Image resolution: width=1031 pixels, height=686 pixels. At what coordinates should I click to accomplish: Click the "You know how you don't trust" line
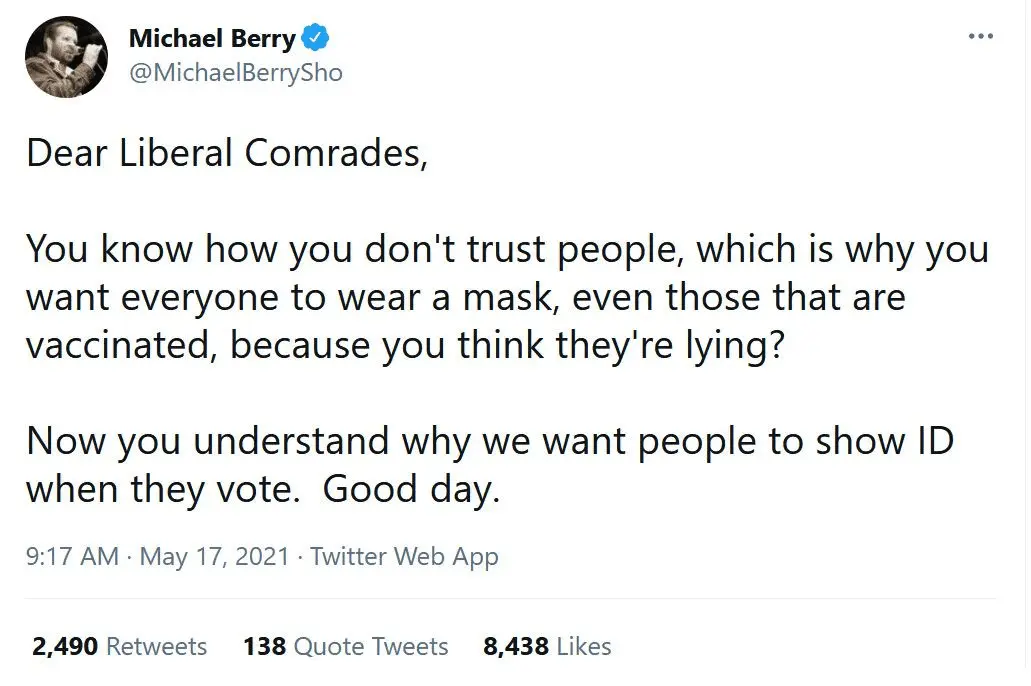[x=507, y=250]
